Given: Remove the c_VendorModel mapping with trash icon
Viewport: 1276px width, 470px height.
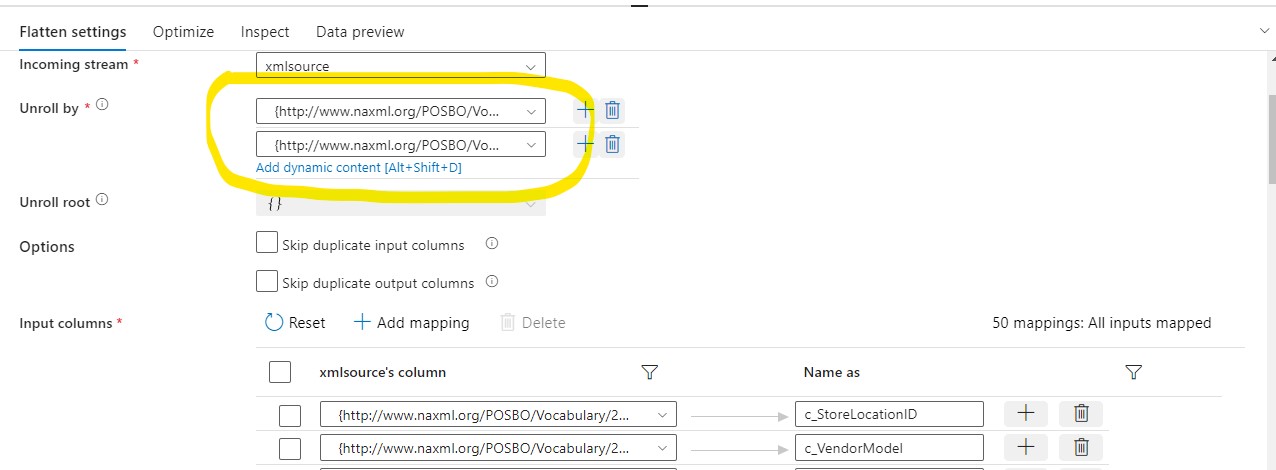Looking at the screenshot, I should click(x=1081, y=448).
